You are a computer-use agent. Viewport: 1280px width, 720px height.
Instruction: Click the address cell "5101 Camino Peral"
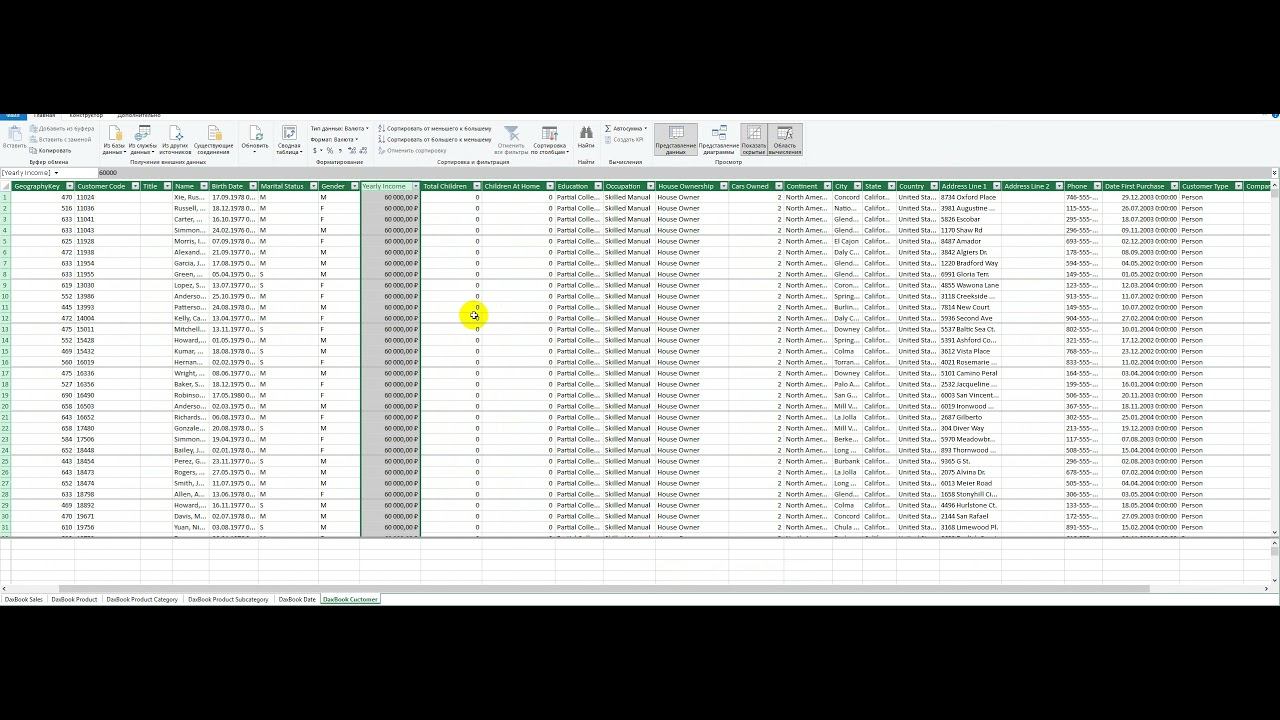tap(969, 373)
